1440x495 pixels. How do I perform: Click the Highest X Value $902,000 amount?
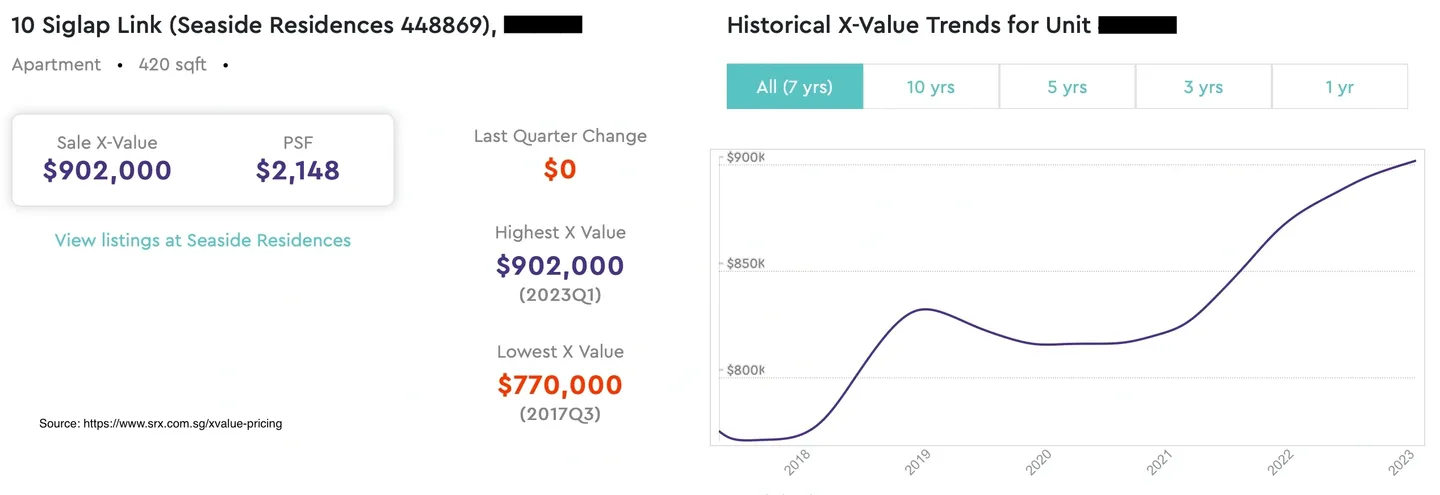(560, 266)
